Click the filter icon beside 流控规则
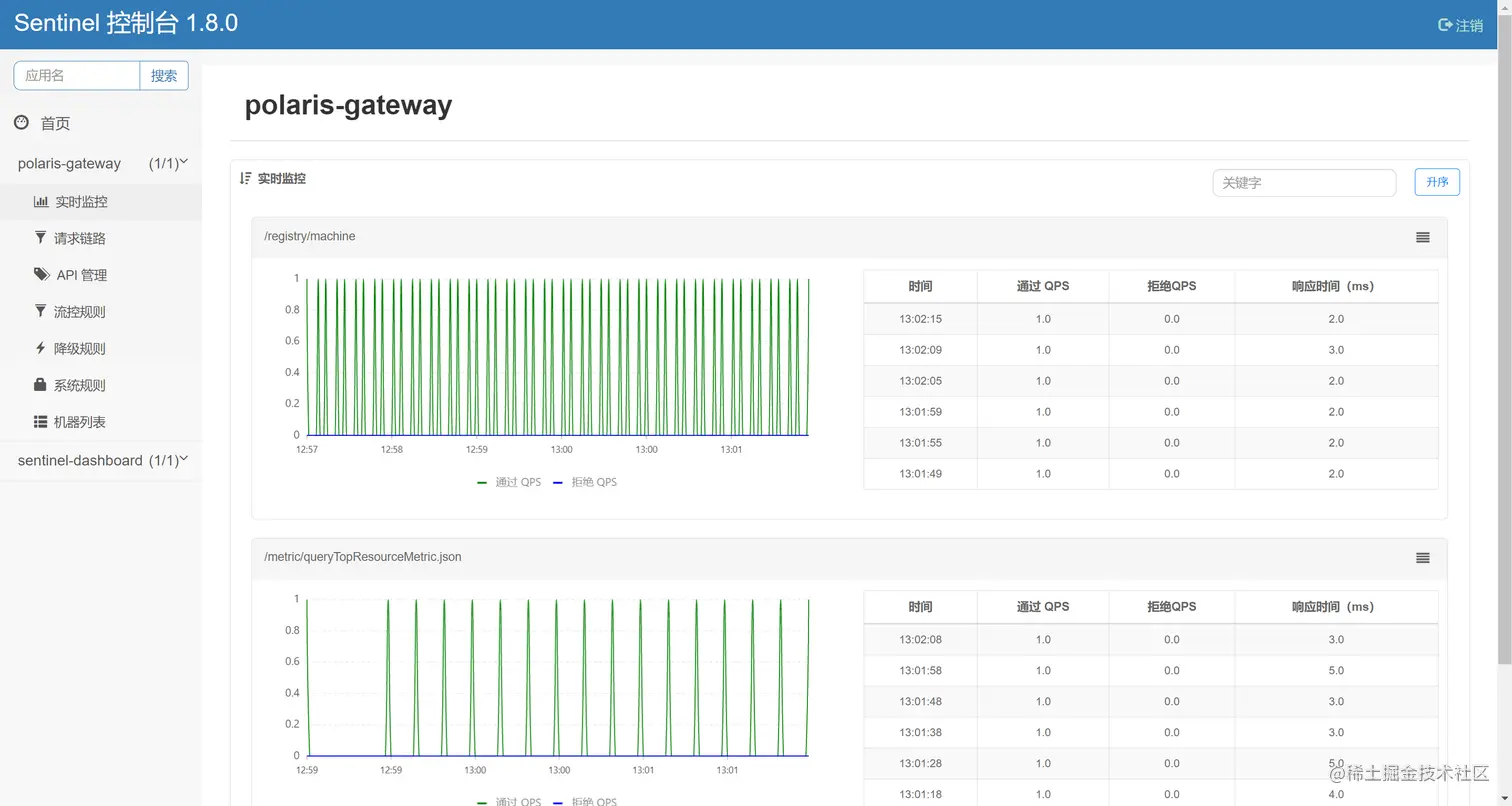 tap(41, 311)
